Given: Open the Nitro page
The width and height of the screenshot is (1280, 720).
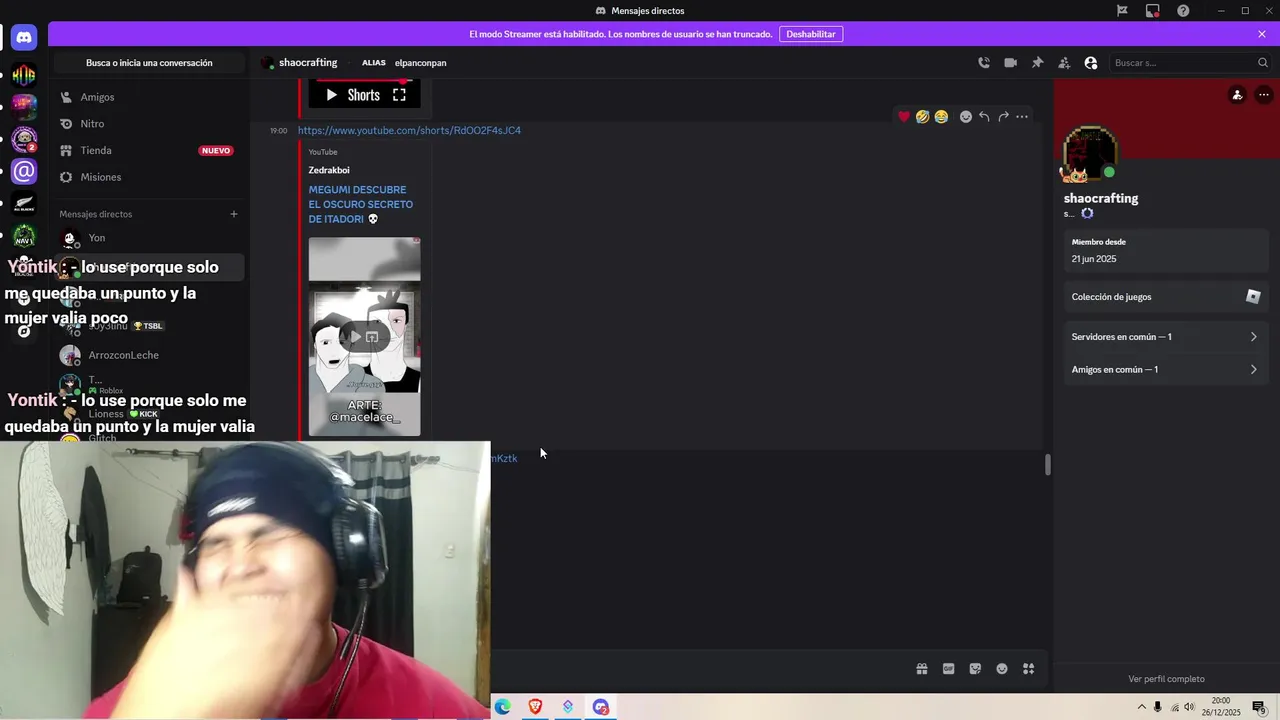Looking at the screenshot, I should 148,124.
